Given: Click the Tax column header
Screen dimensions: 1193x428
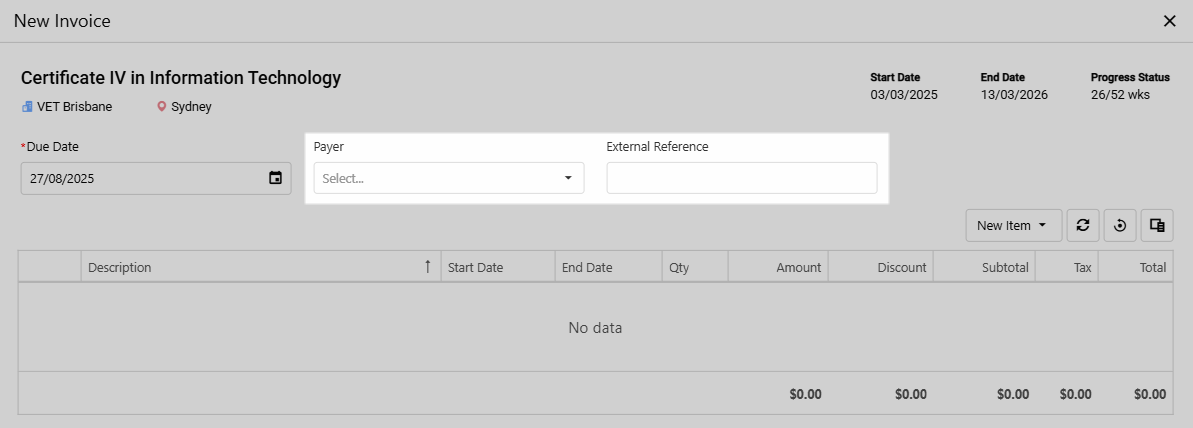Looking at the screenshot, I should pyautogui.click(x=1082, y=267).
